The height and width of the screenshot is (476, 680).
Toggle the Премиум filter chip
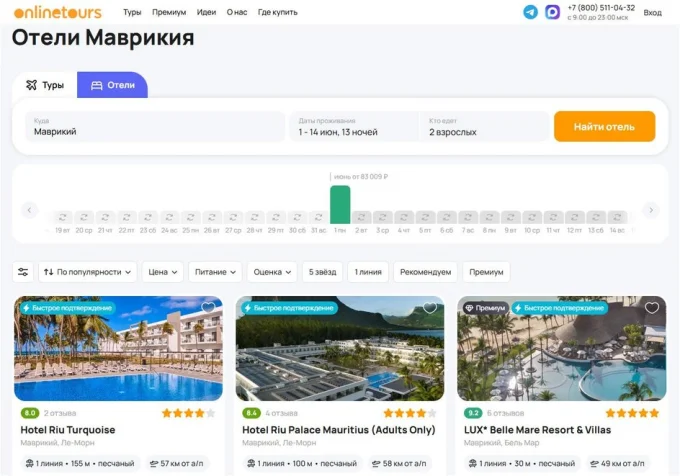(x=486, y=272)
